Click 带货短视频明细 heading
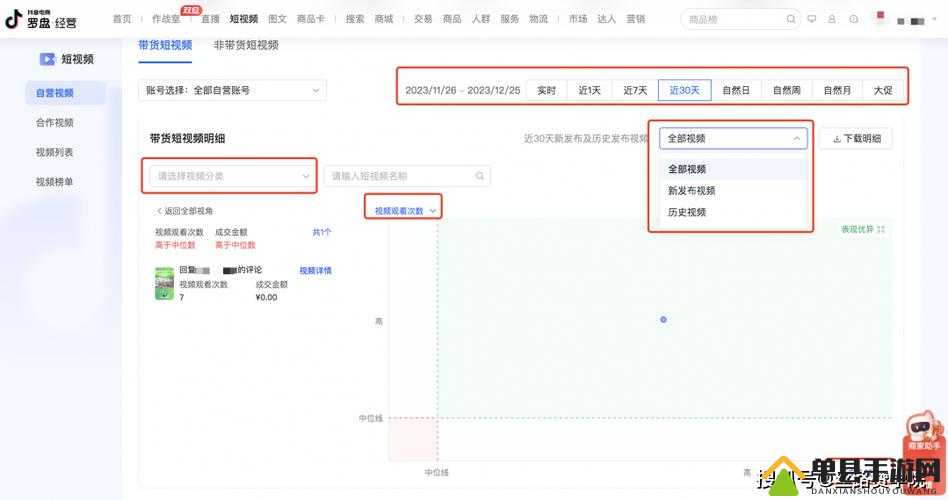 click(187, 138)
